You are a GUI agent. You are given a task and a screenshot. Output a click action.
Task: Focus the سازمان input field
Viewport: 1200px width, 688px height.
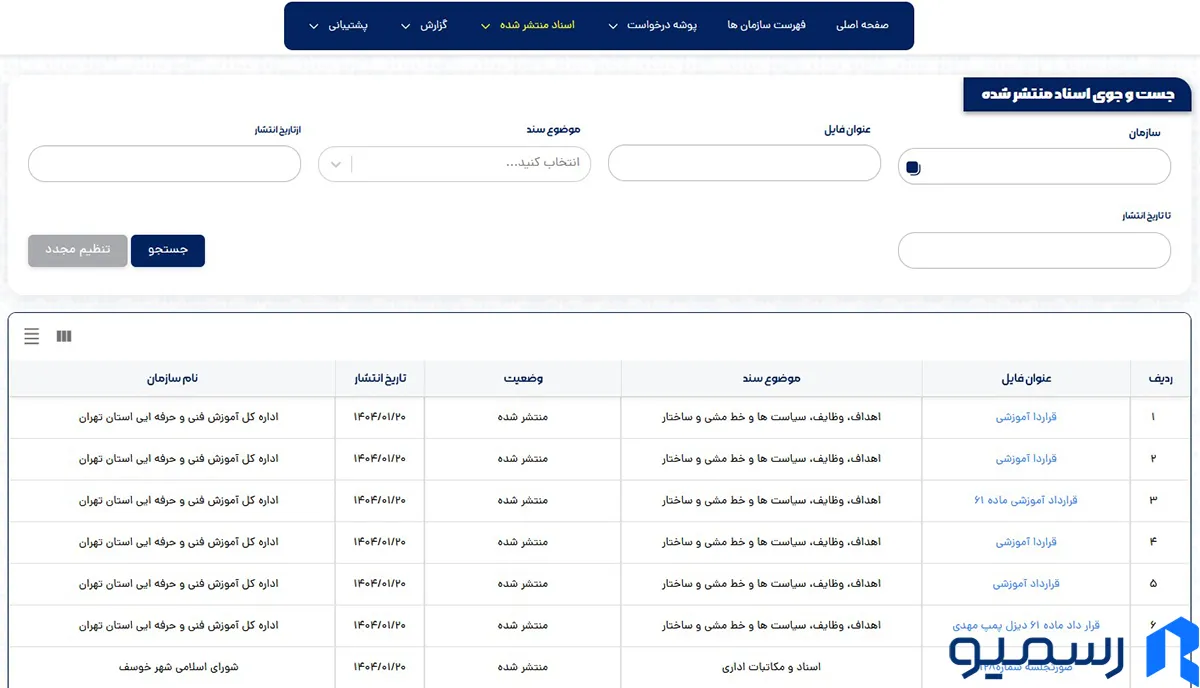point(1034,167)
